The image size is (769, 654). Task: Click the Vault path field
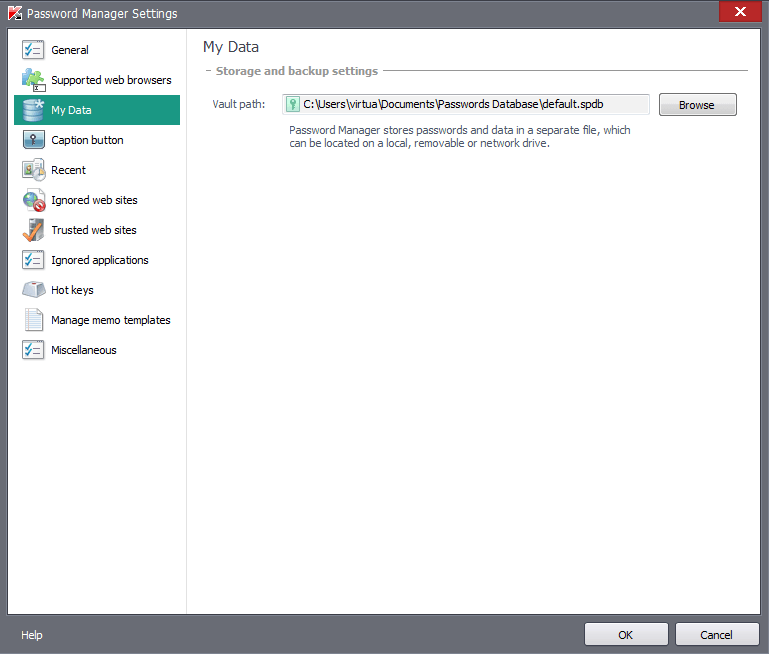(466, 104)
